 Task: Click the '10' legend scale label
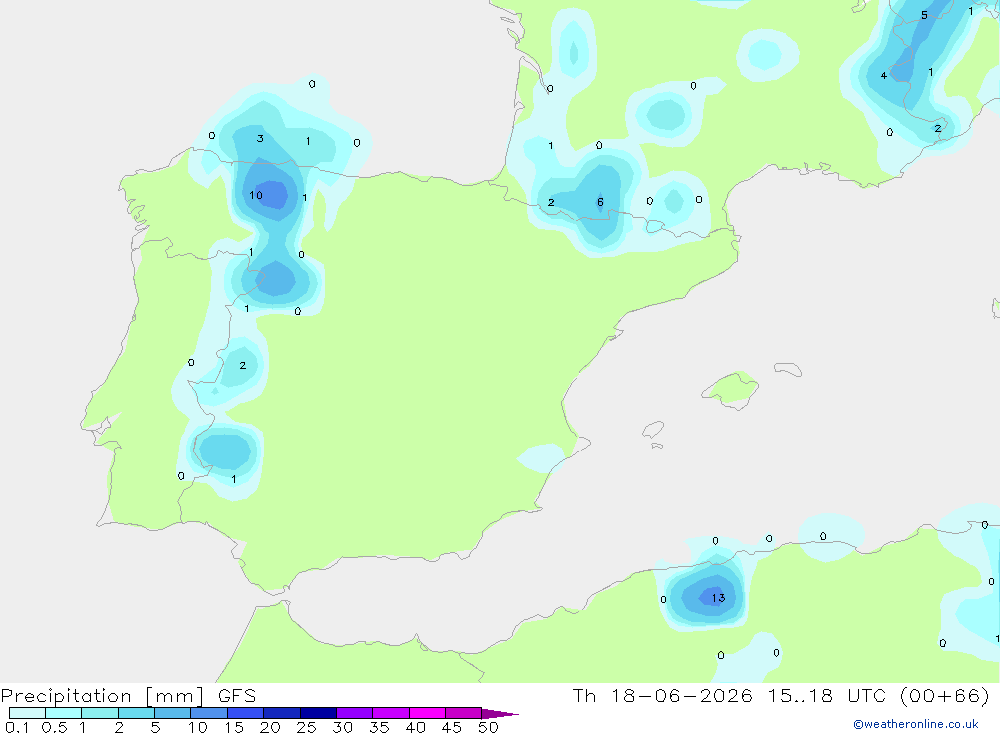198,727
